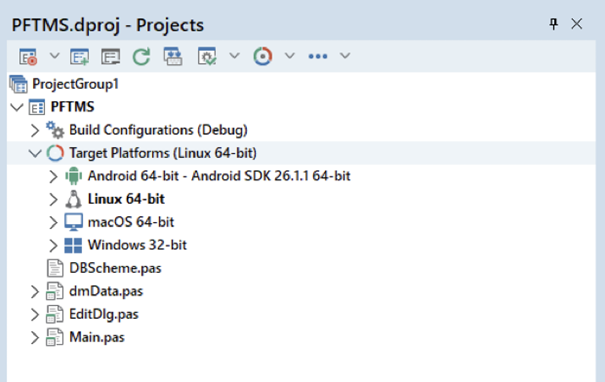Image resolution: width=605 pixels, height=382 pixels.
Task: Pin the Projects panel
Action: 554,24
